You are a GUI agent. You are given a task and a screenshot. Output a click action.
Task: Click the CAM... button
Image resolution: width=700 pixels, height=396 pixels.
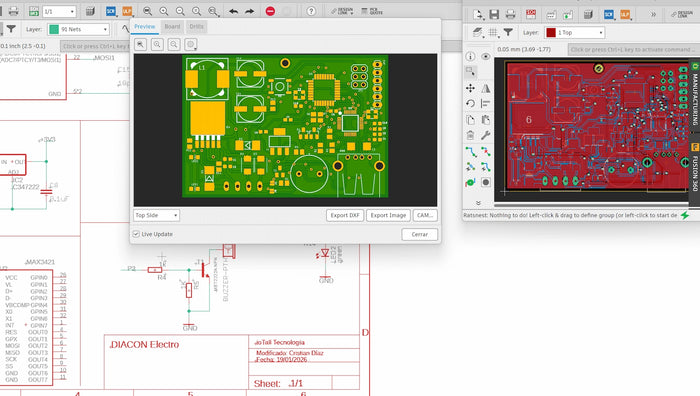(425, 215)
